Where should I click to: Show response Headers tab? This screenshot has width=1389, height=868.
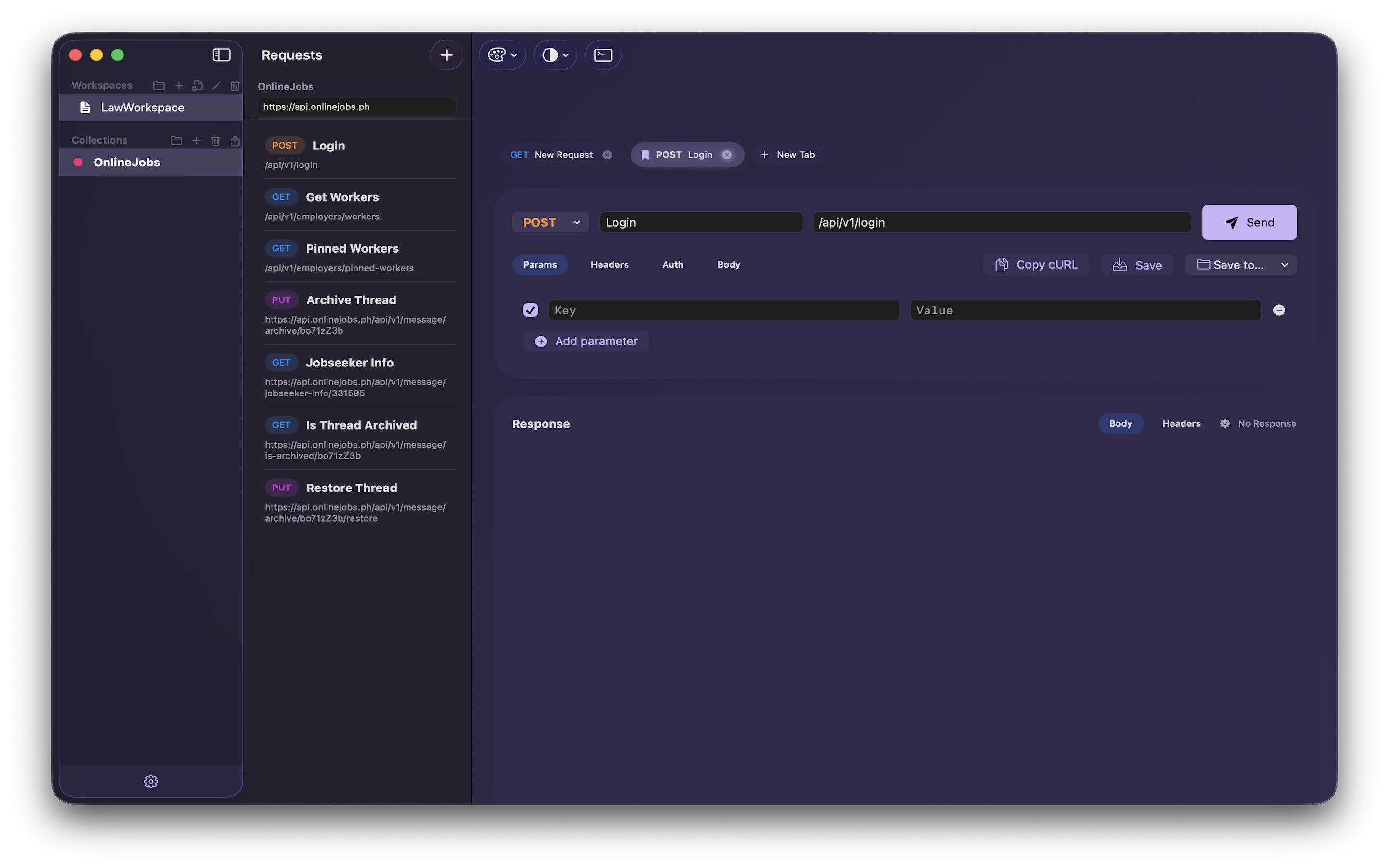point(1181,423)
